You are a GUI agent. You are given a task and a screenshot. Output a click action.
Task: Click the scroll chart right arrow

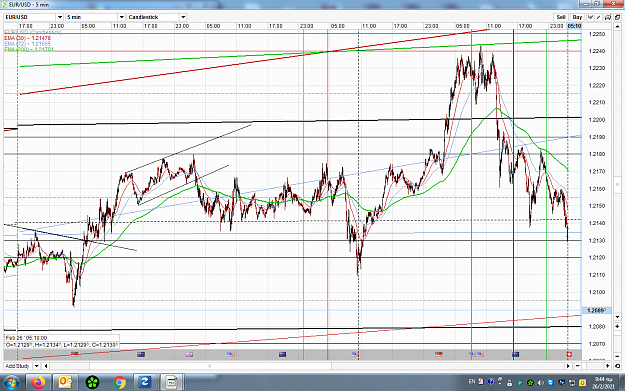tap(568, 366)
